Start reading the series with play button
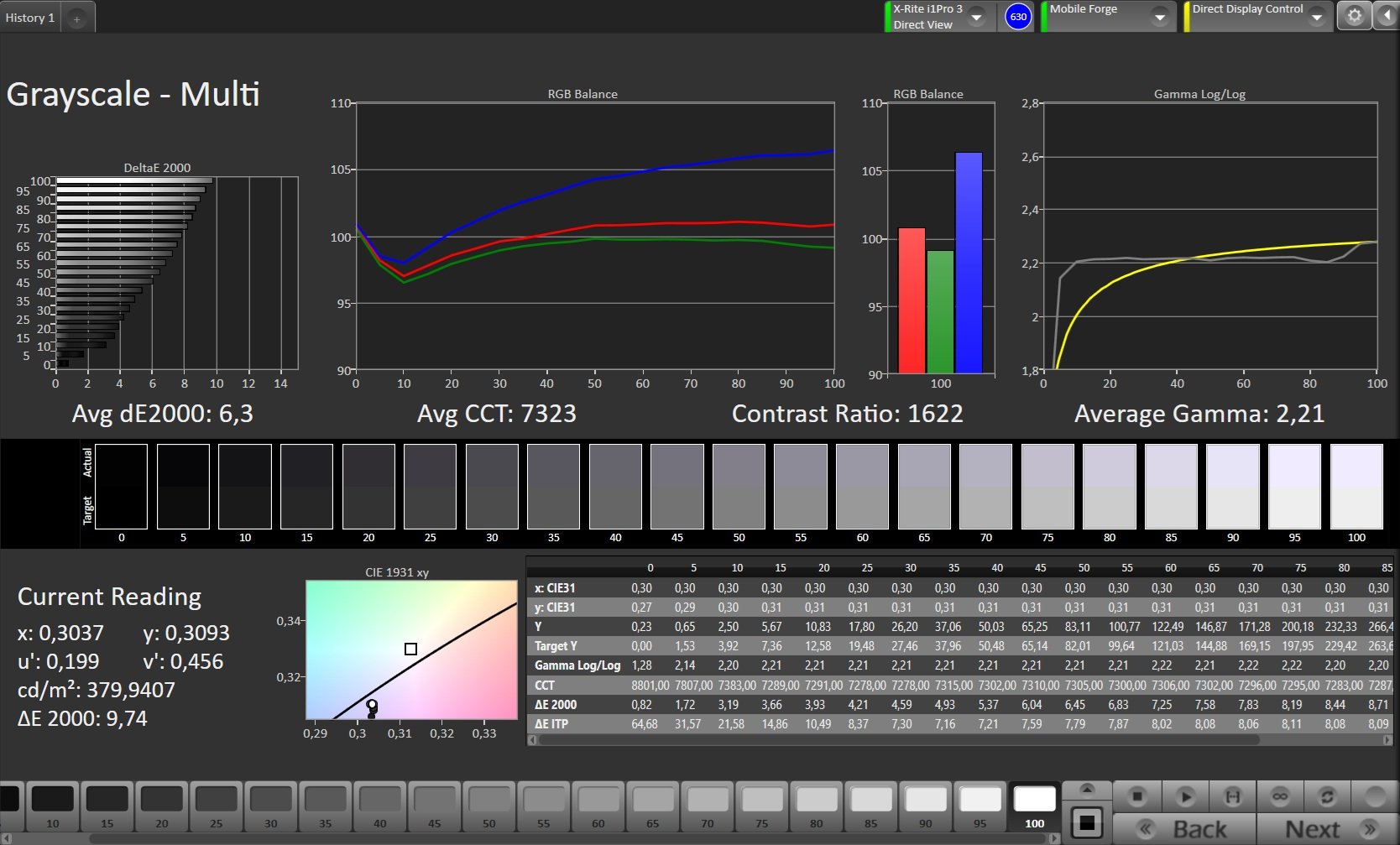The width and height of the screenshot is (1400, 845). [1185, 795]
